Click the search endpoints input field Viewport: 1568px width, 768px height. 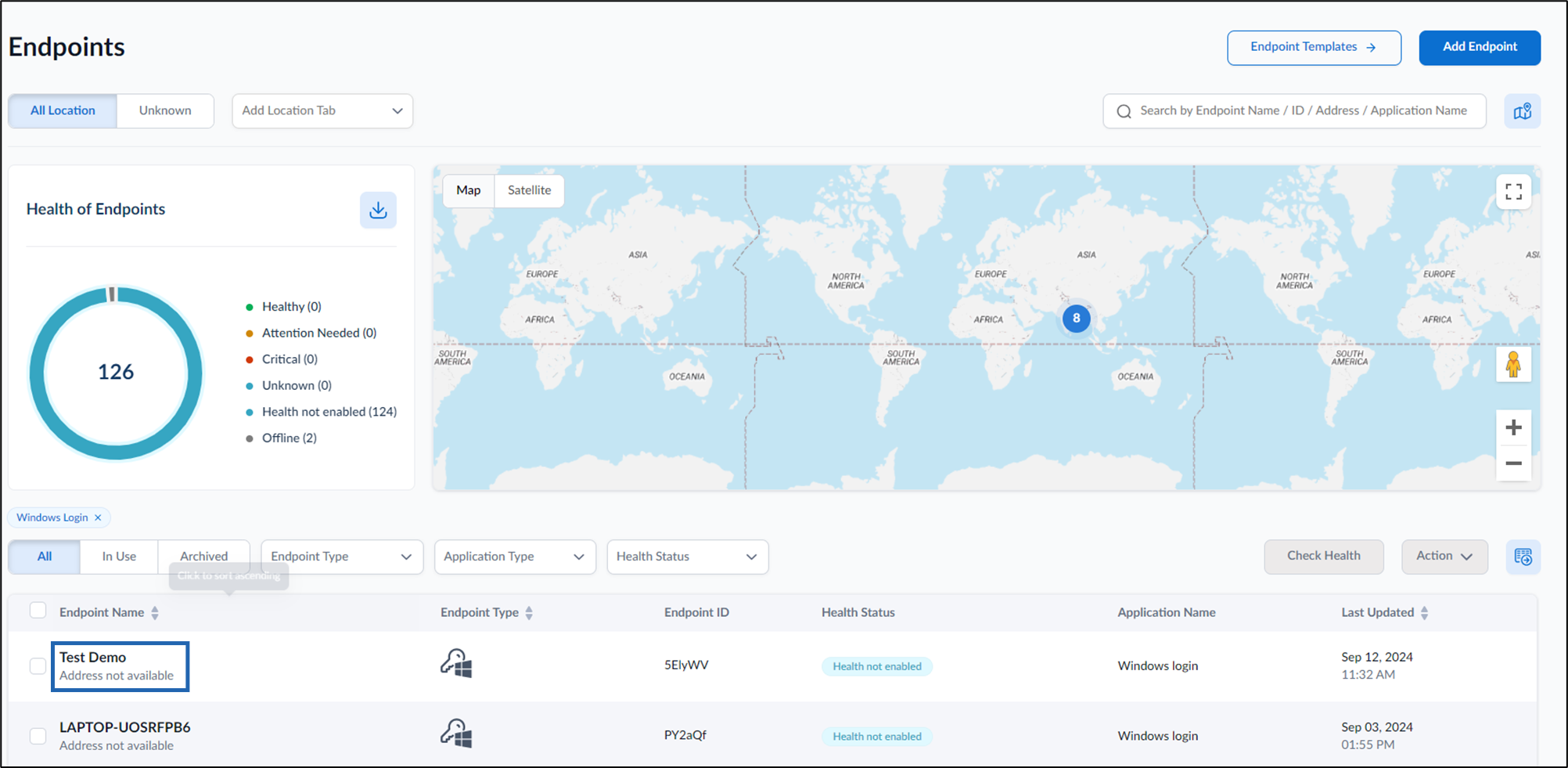coord(1294,111)
